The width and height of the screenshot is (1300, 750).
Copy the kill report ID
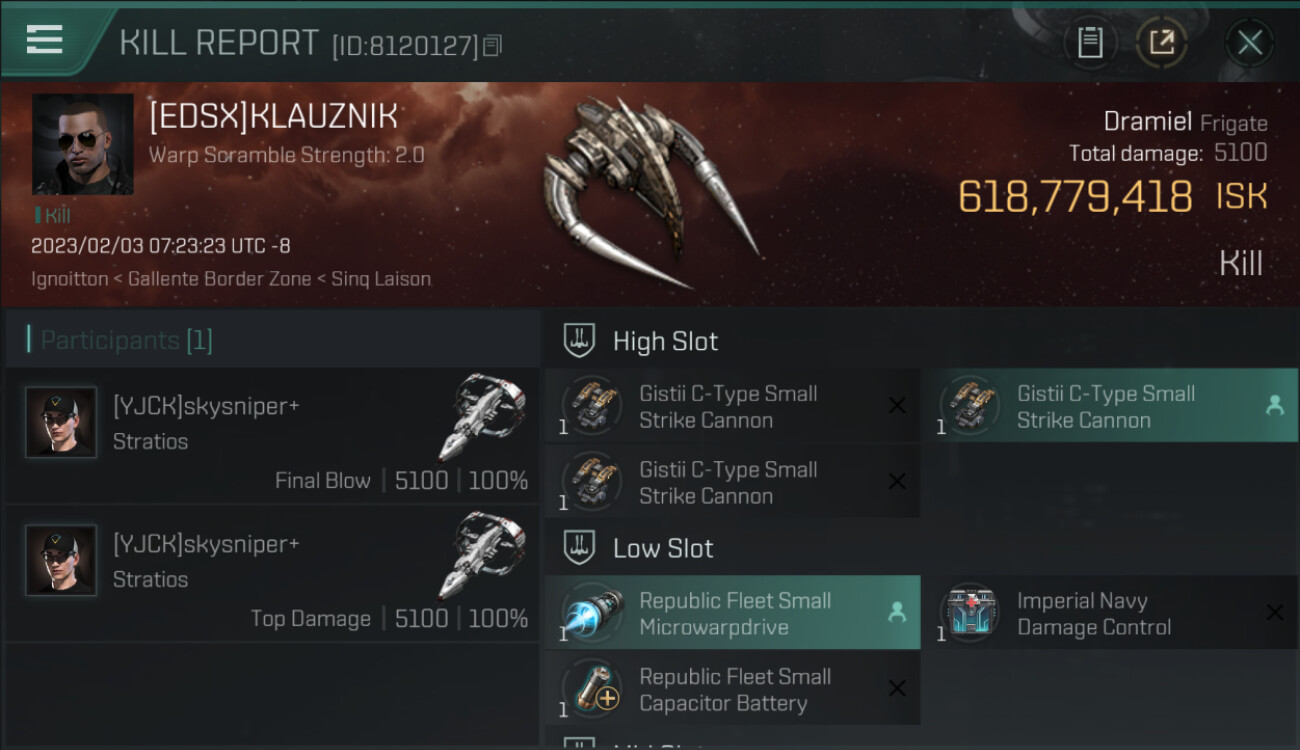click(x=491, y=46)
